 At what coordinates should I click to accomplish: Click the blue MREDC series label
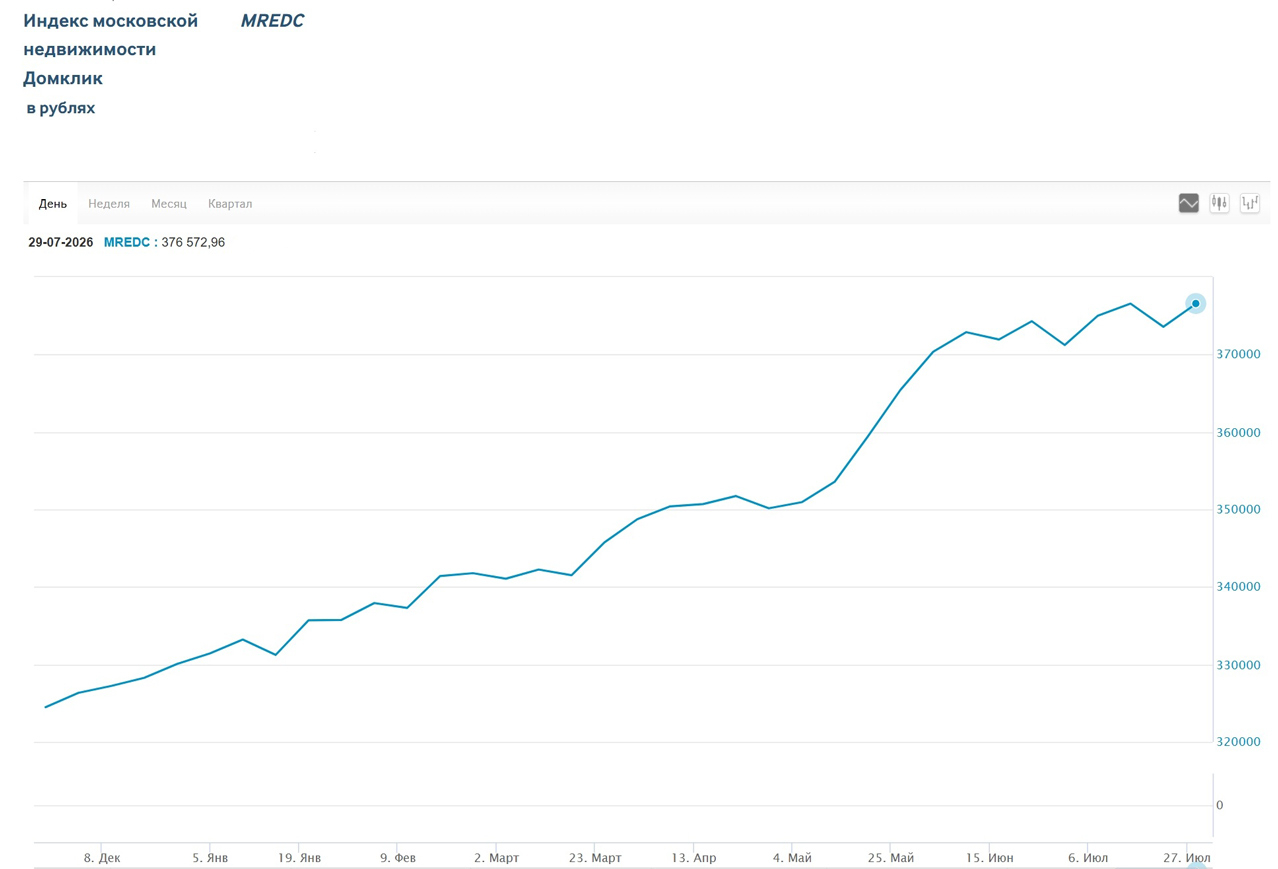point(127,242)
